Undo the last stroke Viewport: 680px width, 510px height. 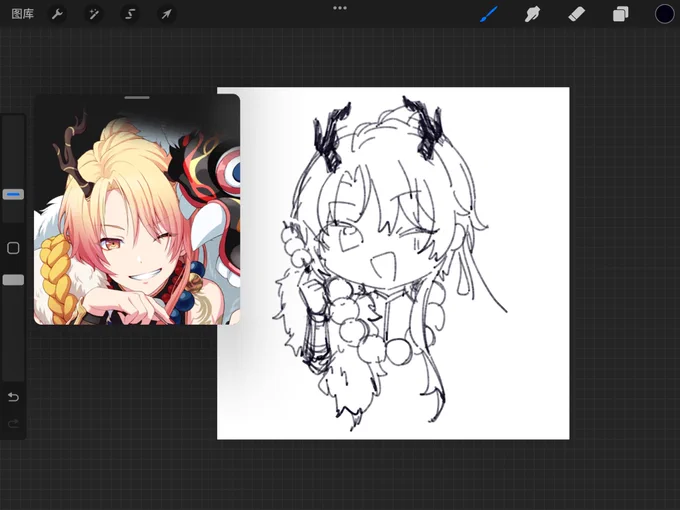click(13, 397)
